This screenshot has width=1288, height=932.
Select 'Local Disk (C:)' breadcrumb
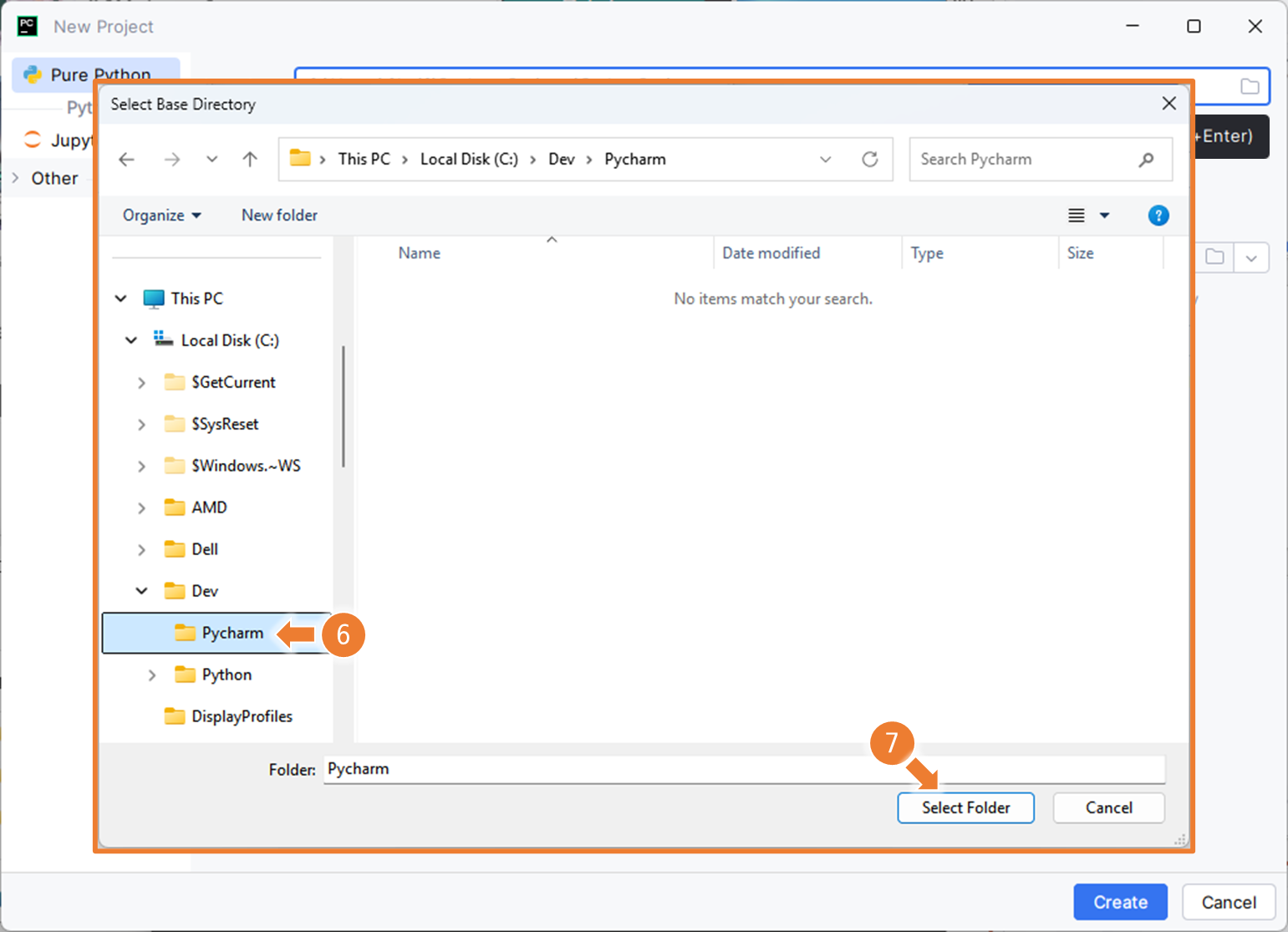pos(469,159)
